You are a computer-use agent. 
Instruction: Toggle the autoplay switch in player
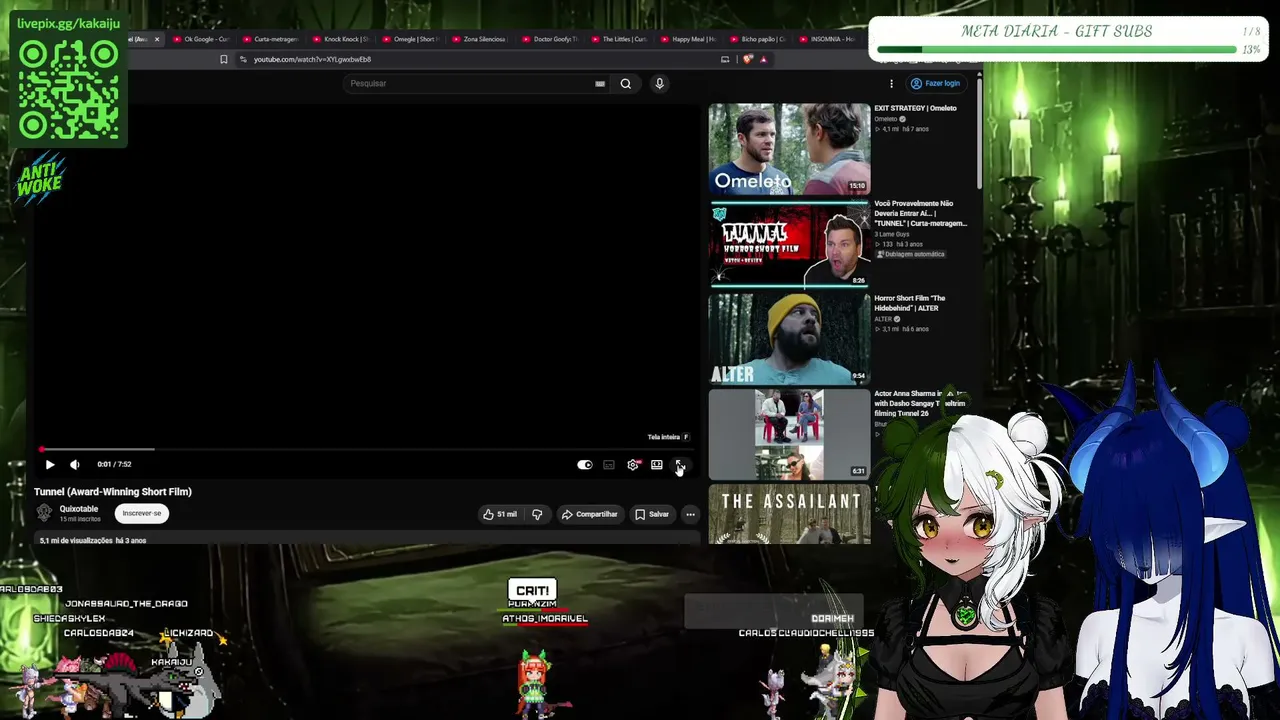(x=585, y=465)
